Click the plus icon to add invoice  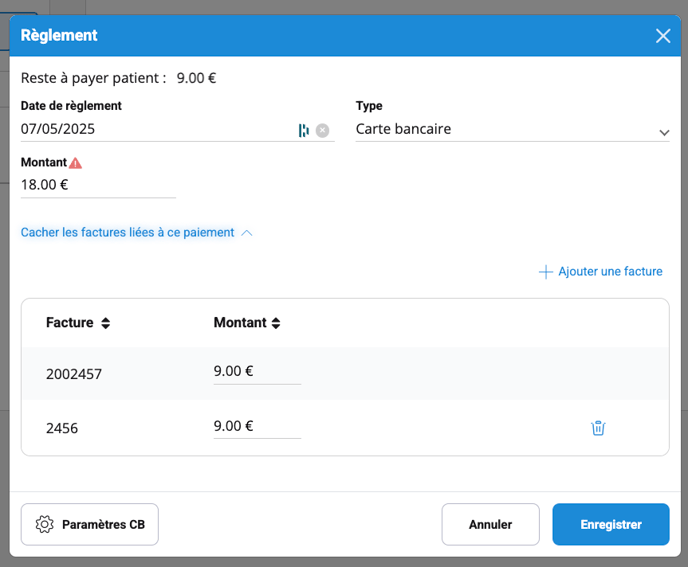pyautogui.click(x=545, y=272)
